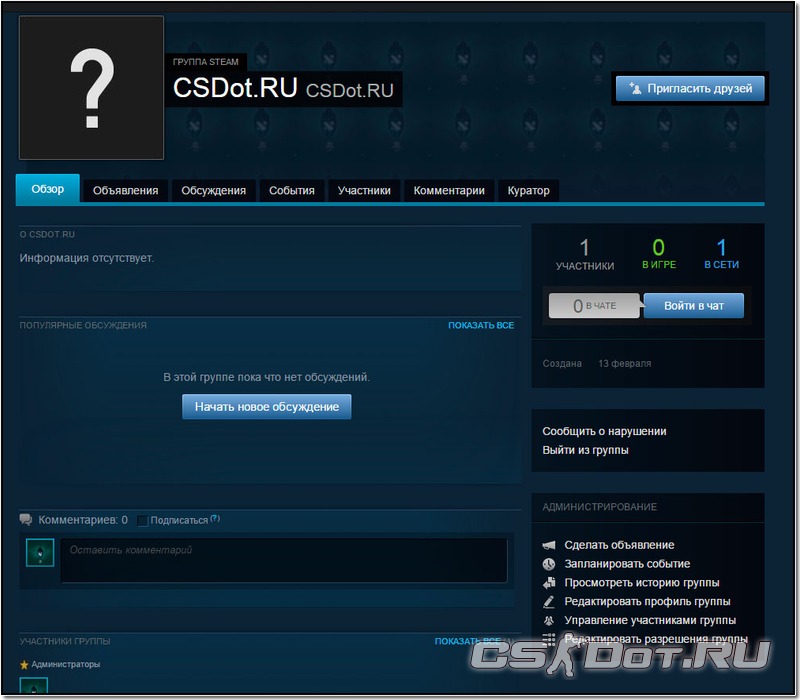Open the Обсуждения tab

pyautogui.click(x=214, y=191)
